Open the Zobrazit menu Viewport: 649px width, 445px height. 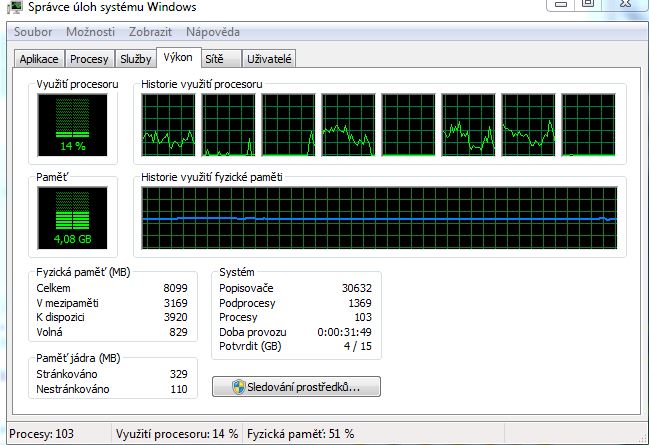[x=149, y=32]
